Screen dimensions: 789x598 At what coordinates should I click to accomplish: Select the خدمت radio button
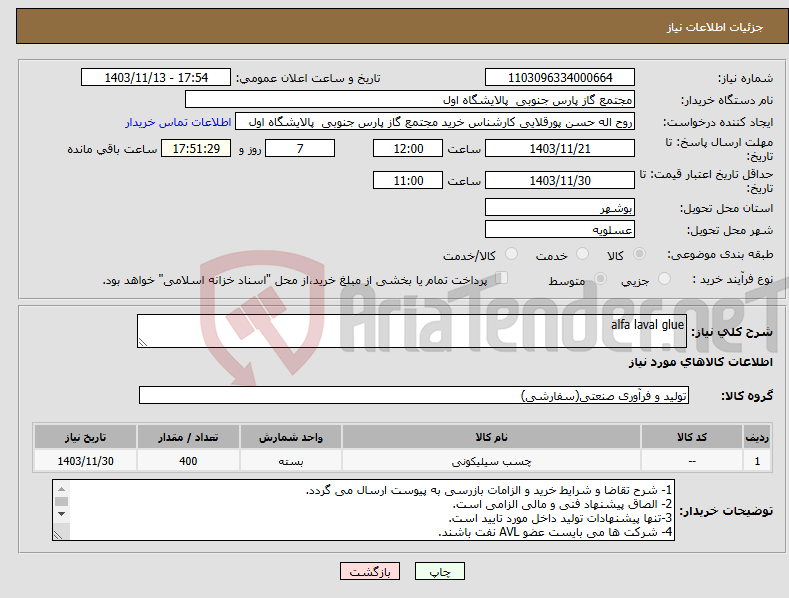coord(582,254)
